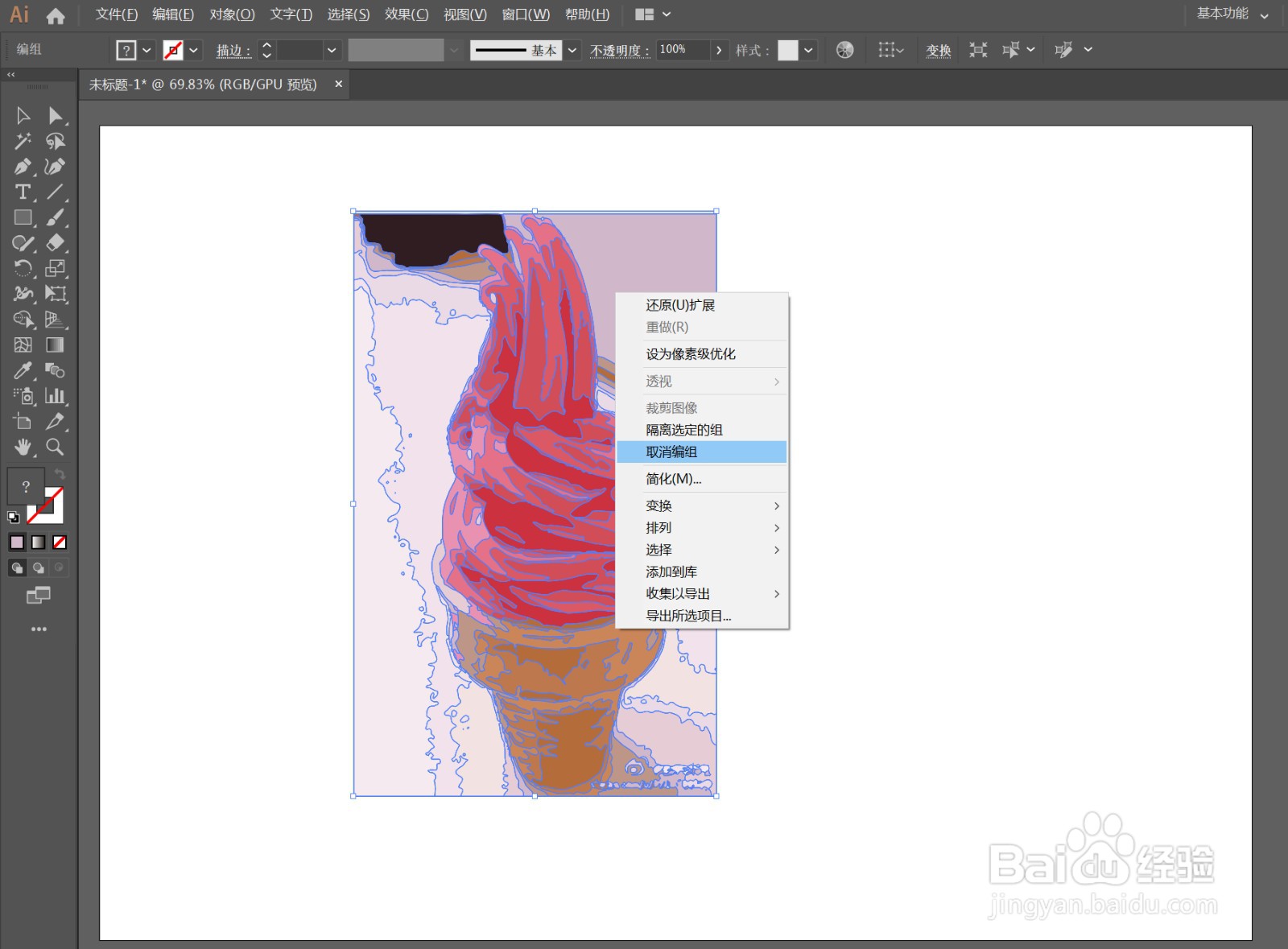Image resolution: width=1288 pixels, height=949 pixels.
Task: Click 变换 button in control bar
Action: click(x=939, y=51)
